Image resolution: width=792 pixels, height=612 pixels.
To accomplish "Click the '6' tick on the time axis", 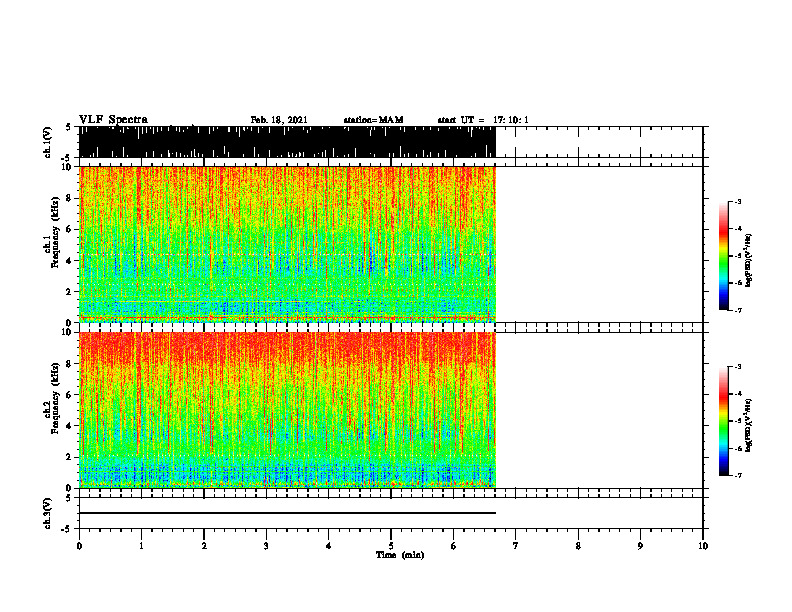I will 454,546.
